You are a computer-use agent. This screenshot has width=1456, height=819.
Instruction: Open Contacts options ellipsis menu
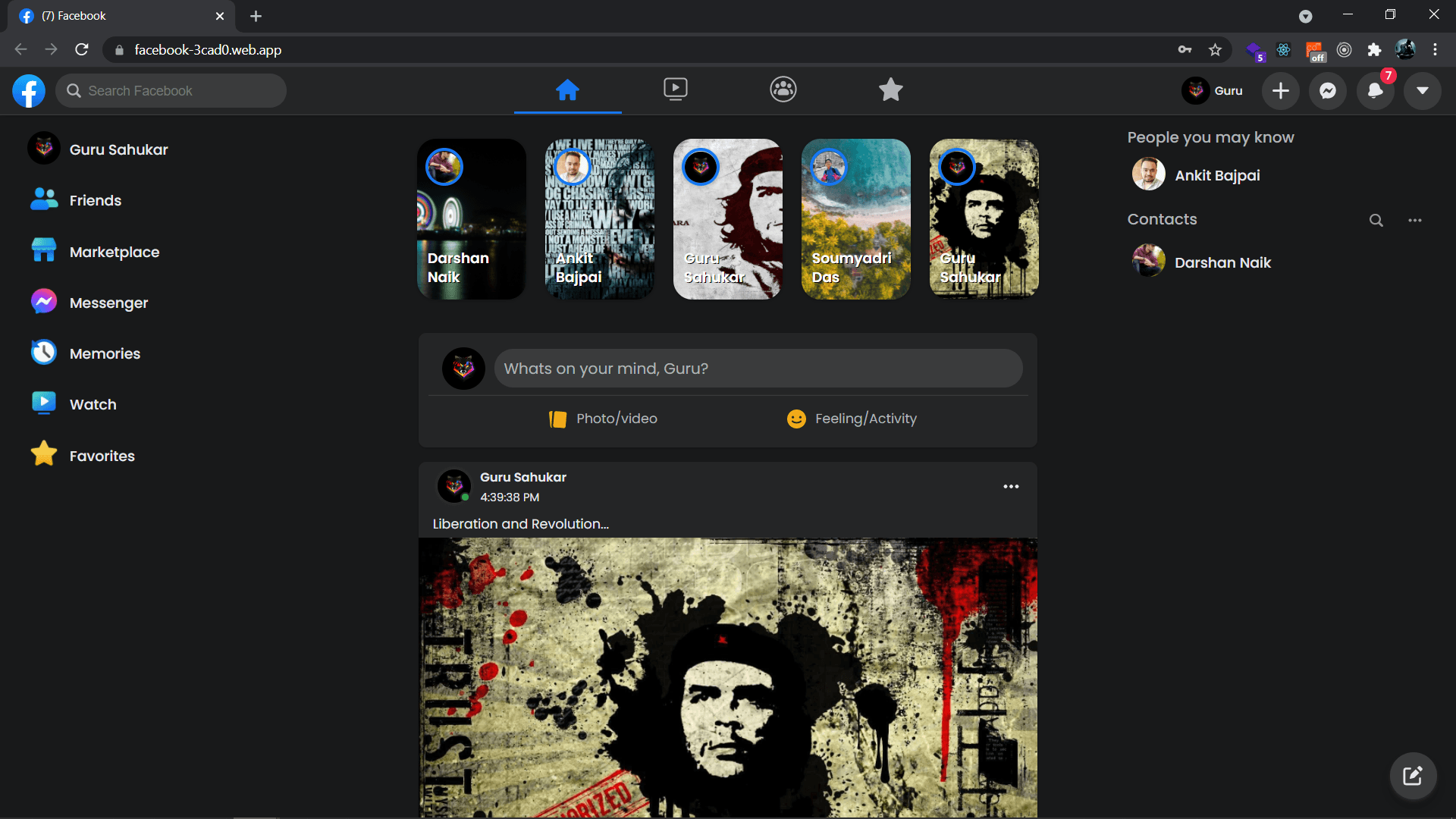point(1415,221)
